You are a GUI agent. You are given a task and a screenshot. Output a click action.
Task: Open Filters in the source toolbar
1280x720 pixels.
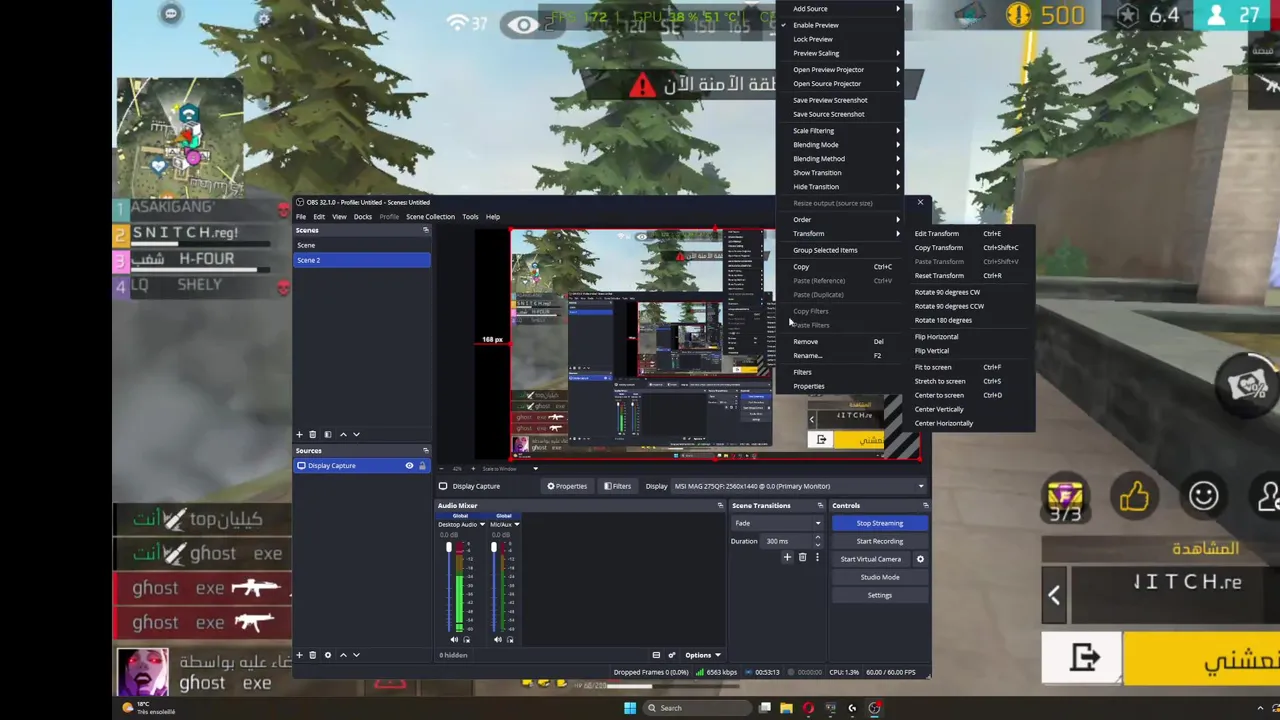coord(617,486)
